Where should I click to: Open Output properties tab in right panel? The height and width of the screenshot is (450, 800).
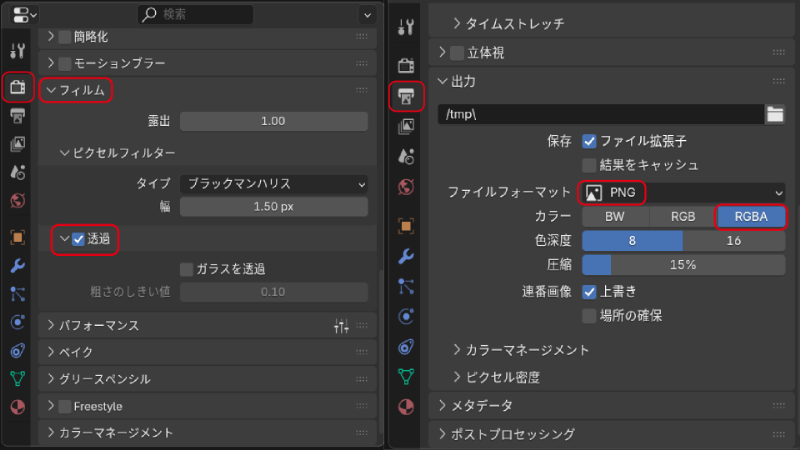[x=406, y=96]
